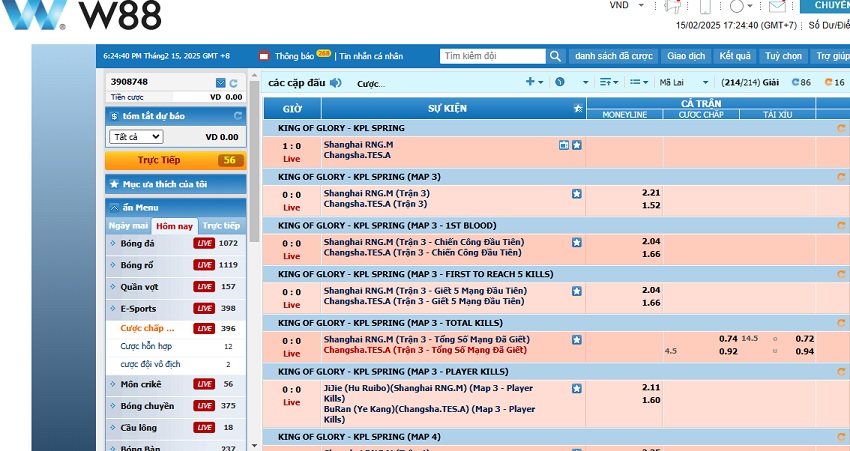Open the Kết quả menu
Image resolution: width=850 pixels, height=451 pixels.
[x=735, y=56]
